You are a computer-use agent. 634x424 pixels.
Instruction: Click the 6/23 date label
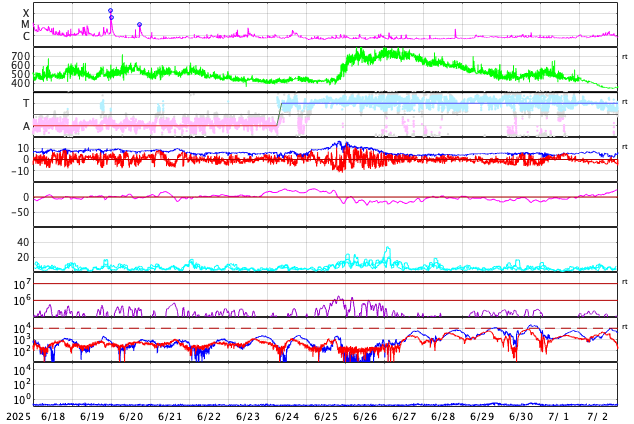click(248, 416)
